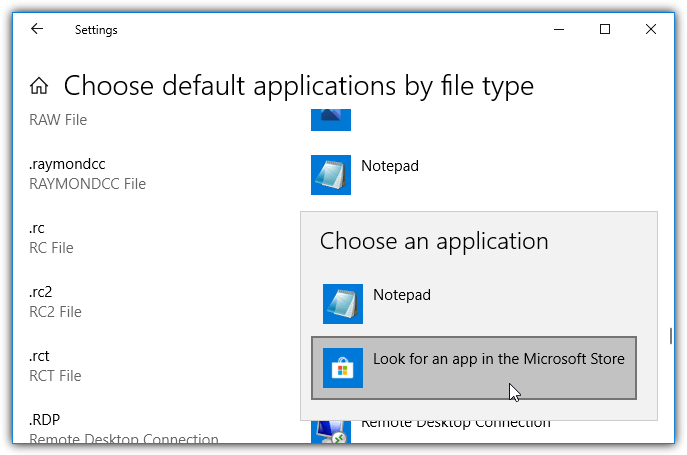The image size is (687, 455).
Task: Close the Settings window
Action: pyautogui.click(x=651, y=29)
